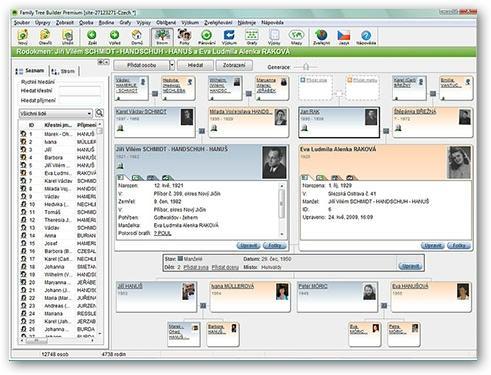Click the Otevřít (open) toolbar icon
The image size is (491, 375).
click(45, 37)
